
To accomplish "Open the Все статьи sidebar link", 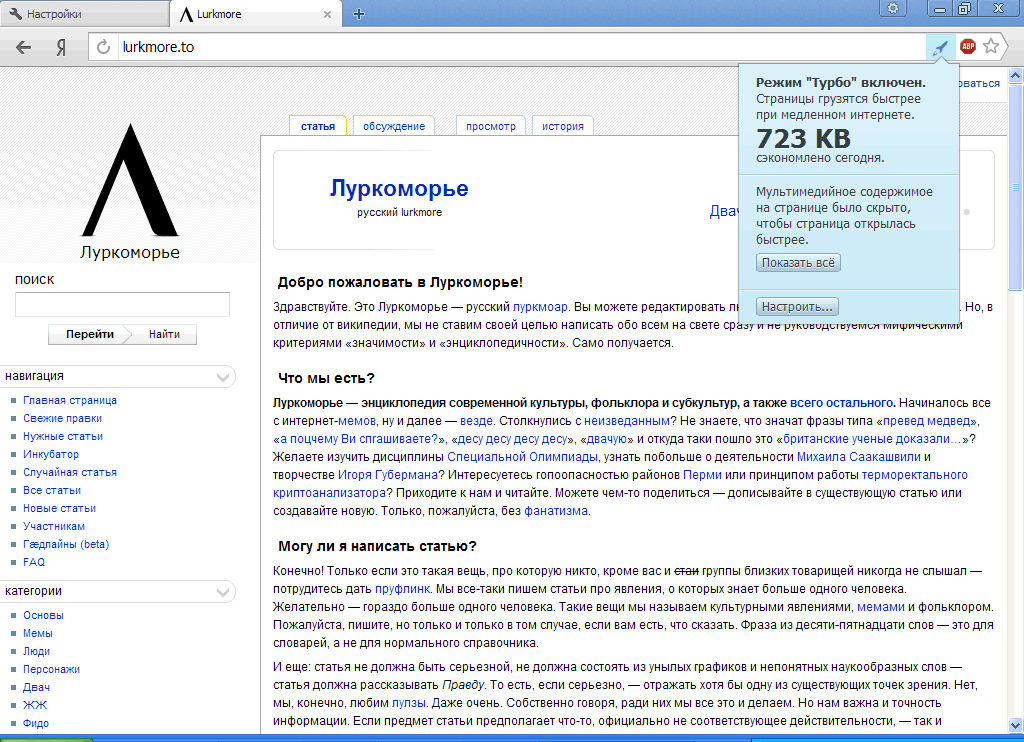I will pos(52,490).
